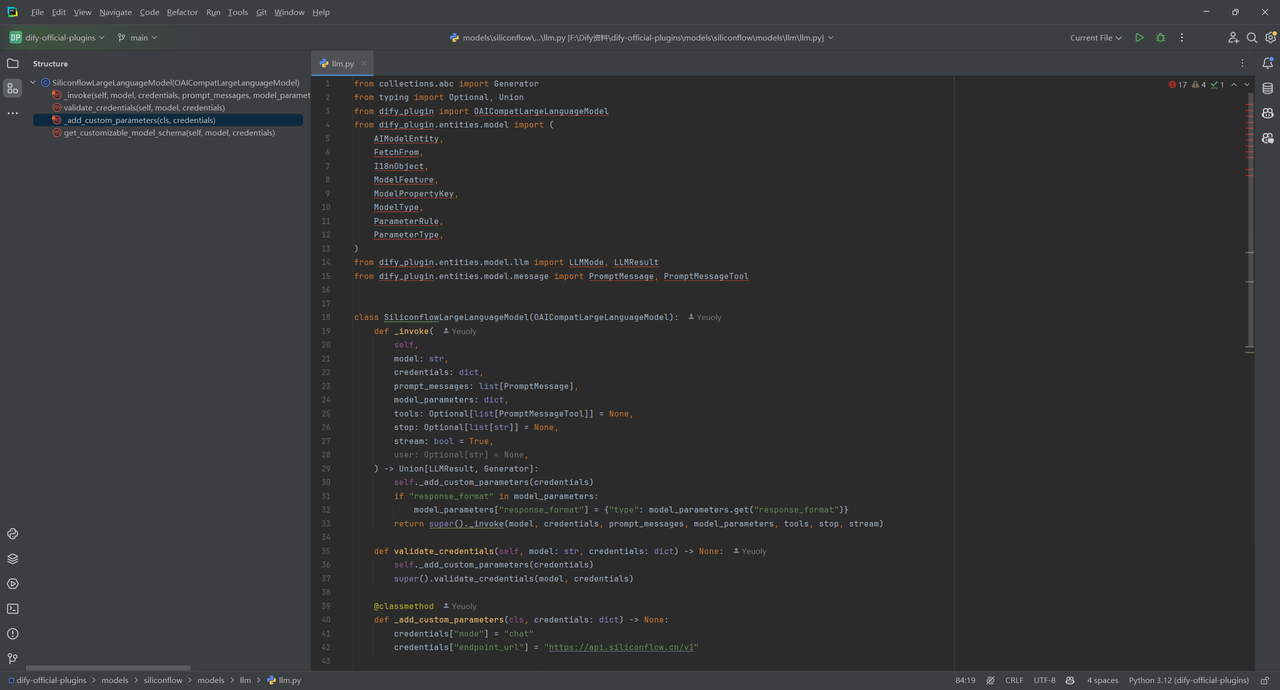Click the Python 3.12 interpreter widget
The image size is (1280, 690).
click(1188, 680)
